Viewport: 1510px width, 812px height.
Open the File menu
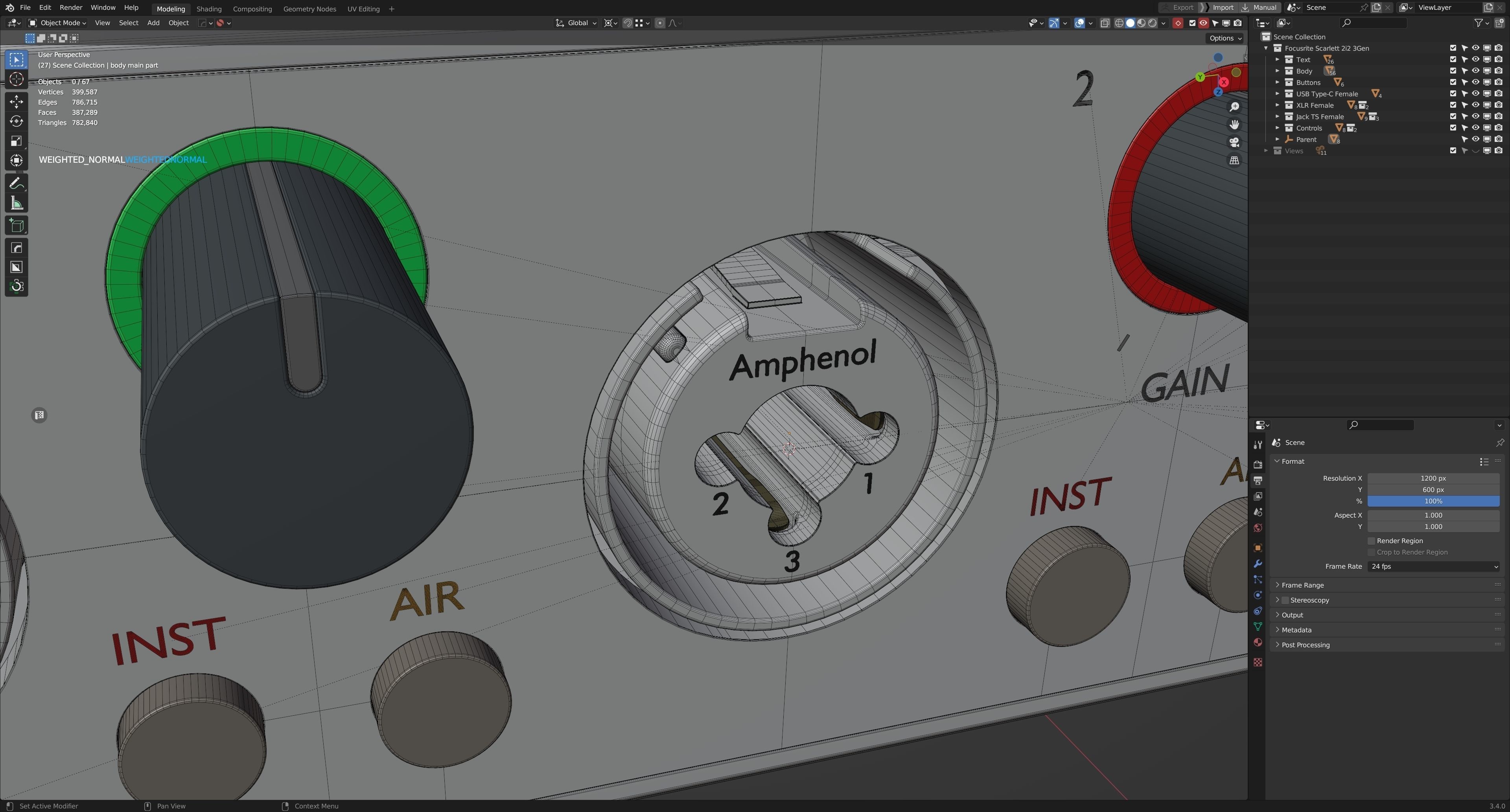(25, 7)
